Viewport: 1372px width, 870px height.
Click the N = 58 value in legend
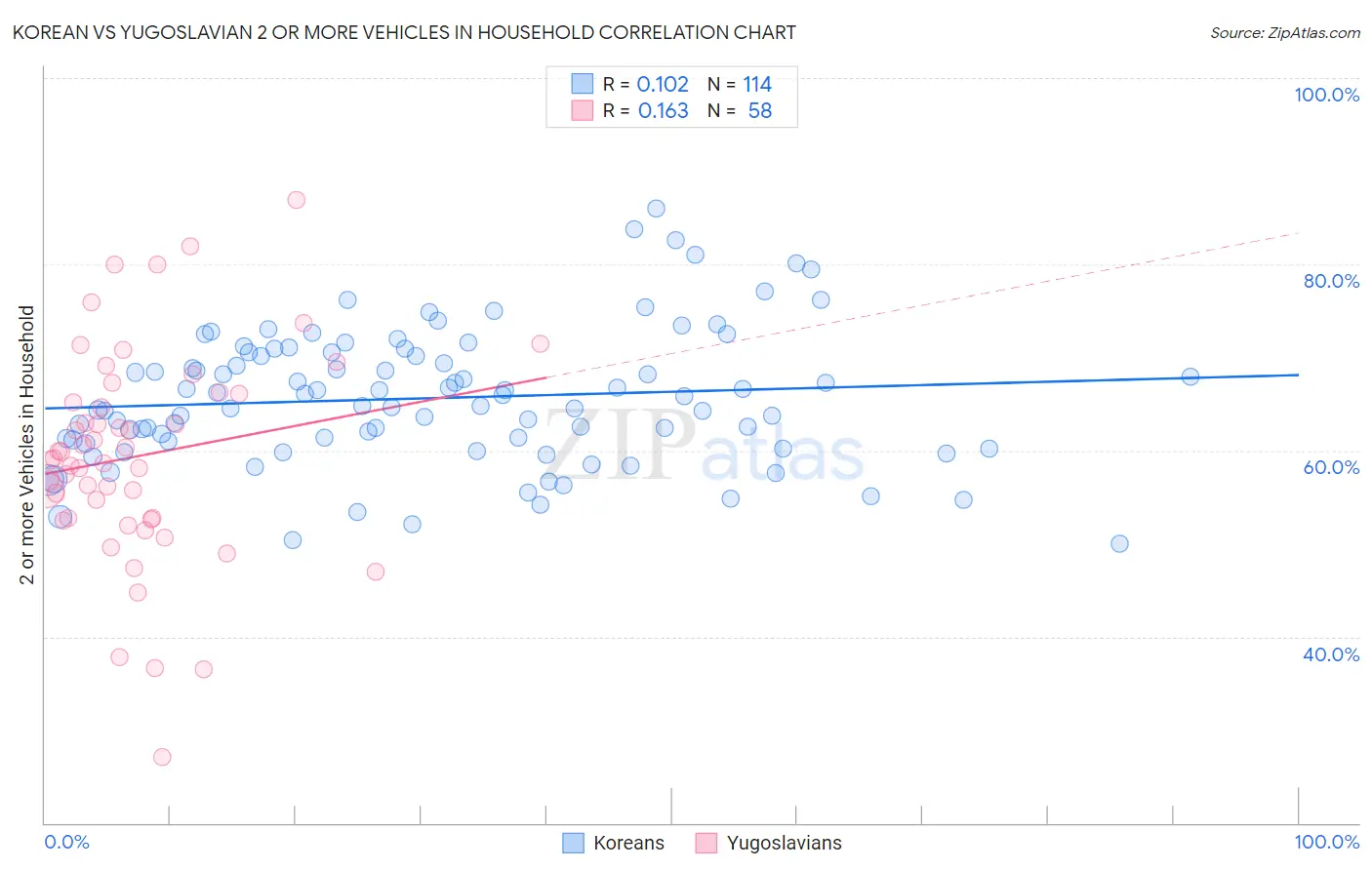click(x=740, y=110)
